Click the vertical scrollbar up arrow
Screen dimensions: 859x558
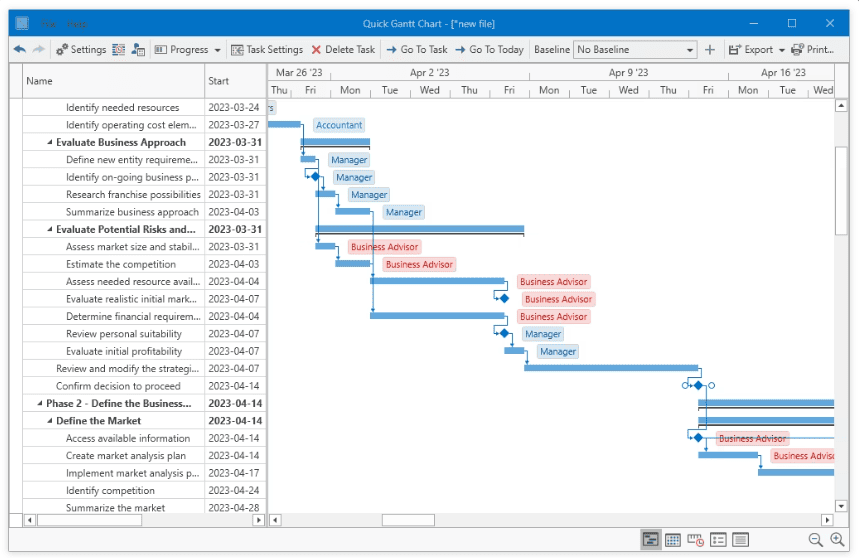(841, 105)
